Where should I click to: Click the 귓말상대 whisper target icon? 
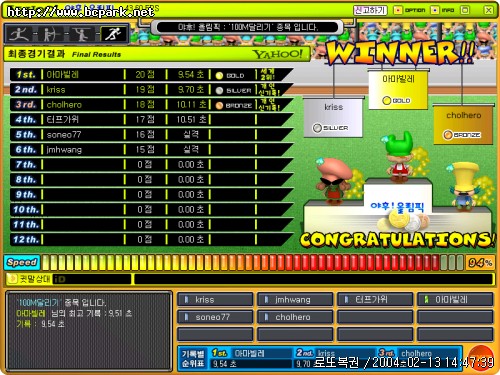tap(13, 279)
